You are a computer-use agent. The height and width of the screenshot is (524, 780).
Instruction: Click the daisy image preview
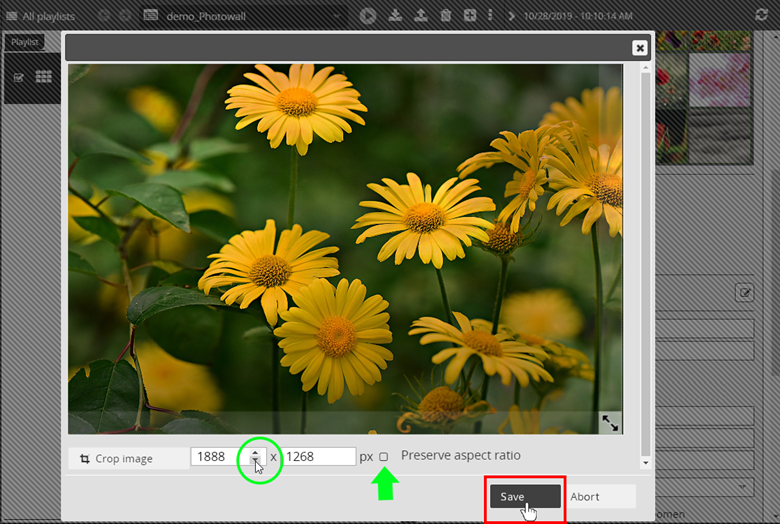click(x=345, y=249)
